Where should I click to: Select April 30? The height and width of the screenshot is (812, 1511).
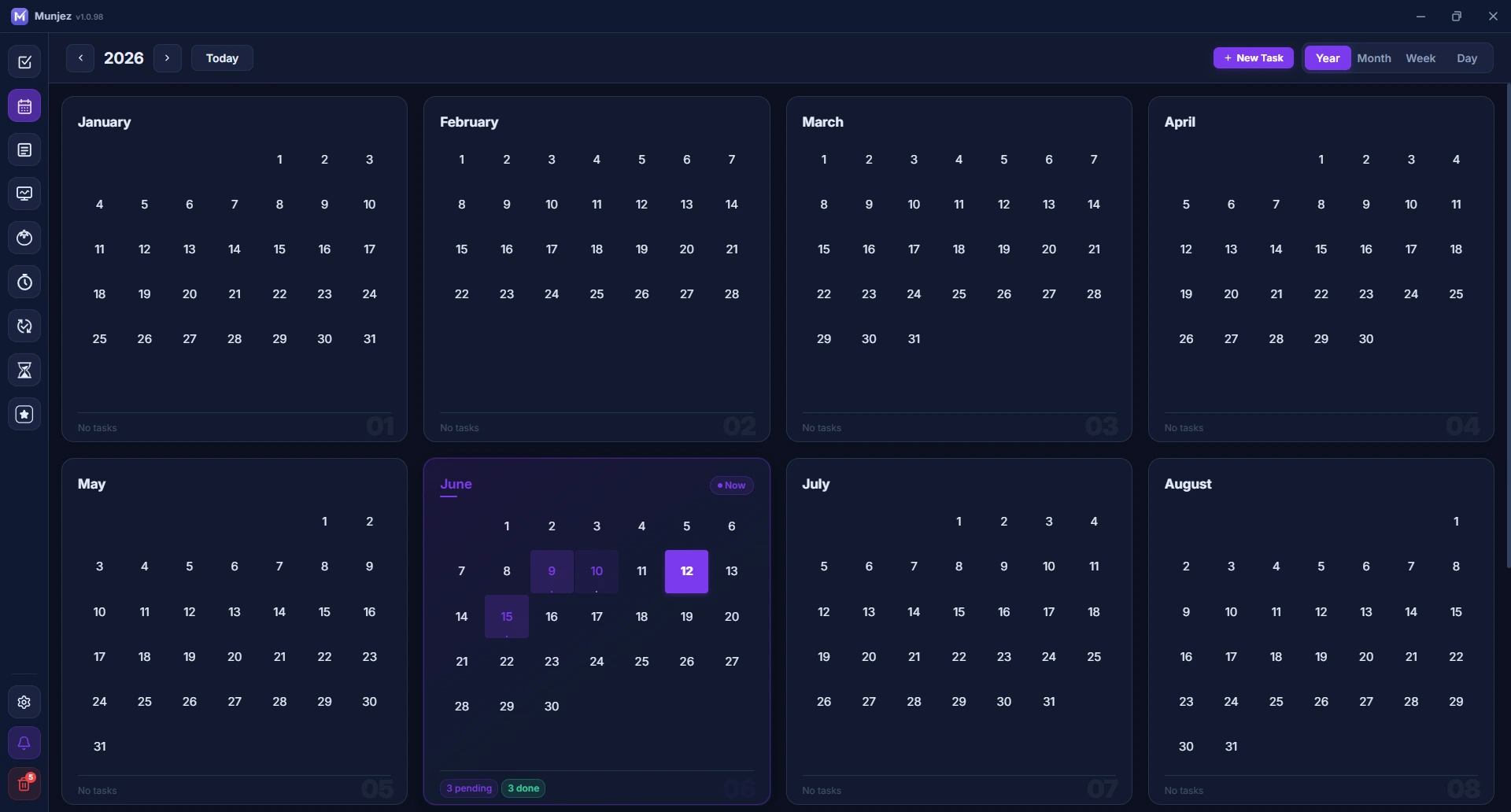point(1366,339)
